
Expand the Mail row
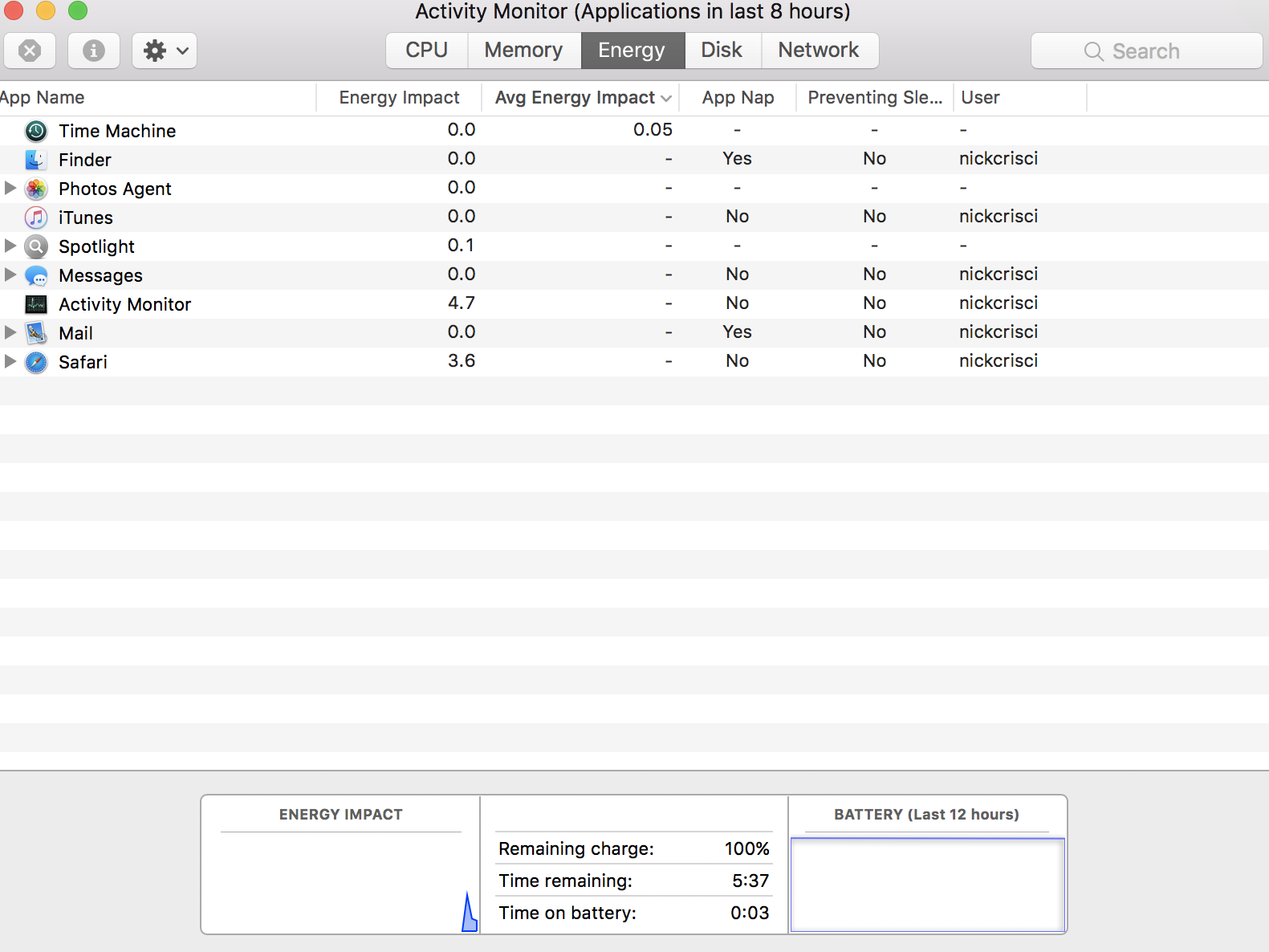[x=10, y=332]
